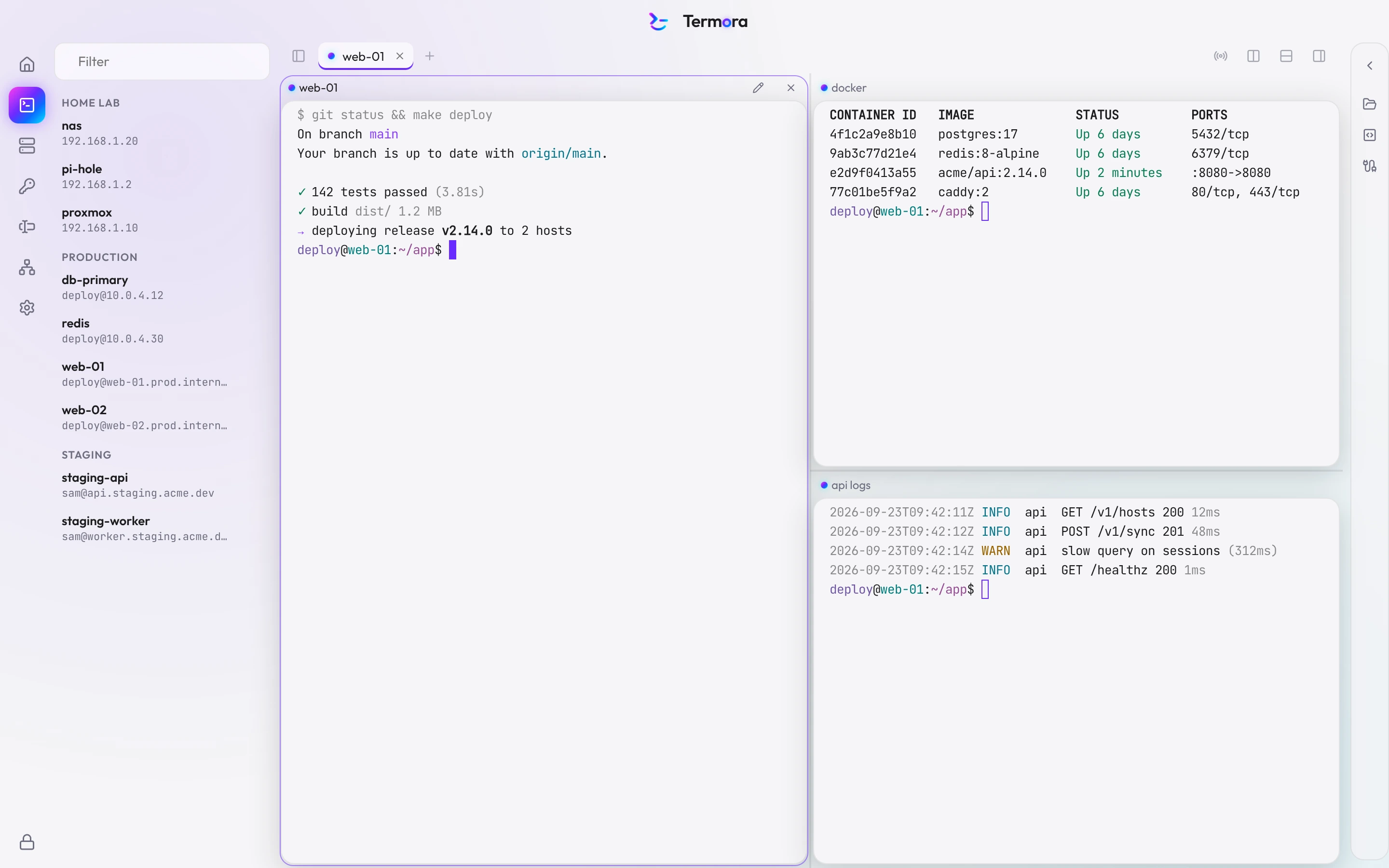Focus the api logs pane title

[x=851, y=485]
